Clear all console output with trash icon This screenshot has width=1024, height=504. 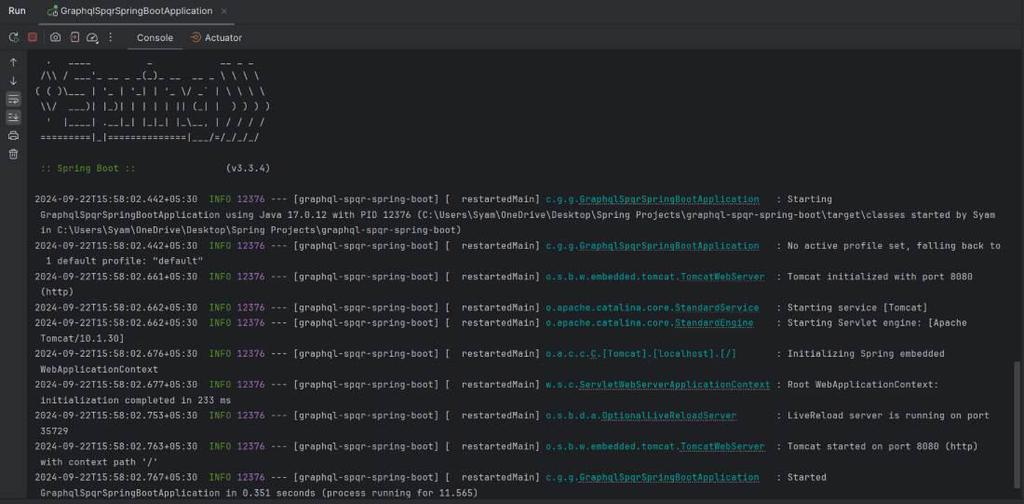click(x=13, y=154)
